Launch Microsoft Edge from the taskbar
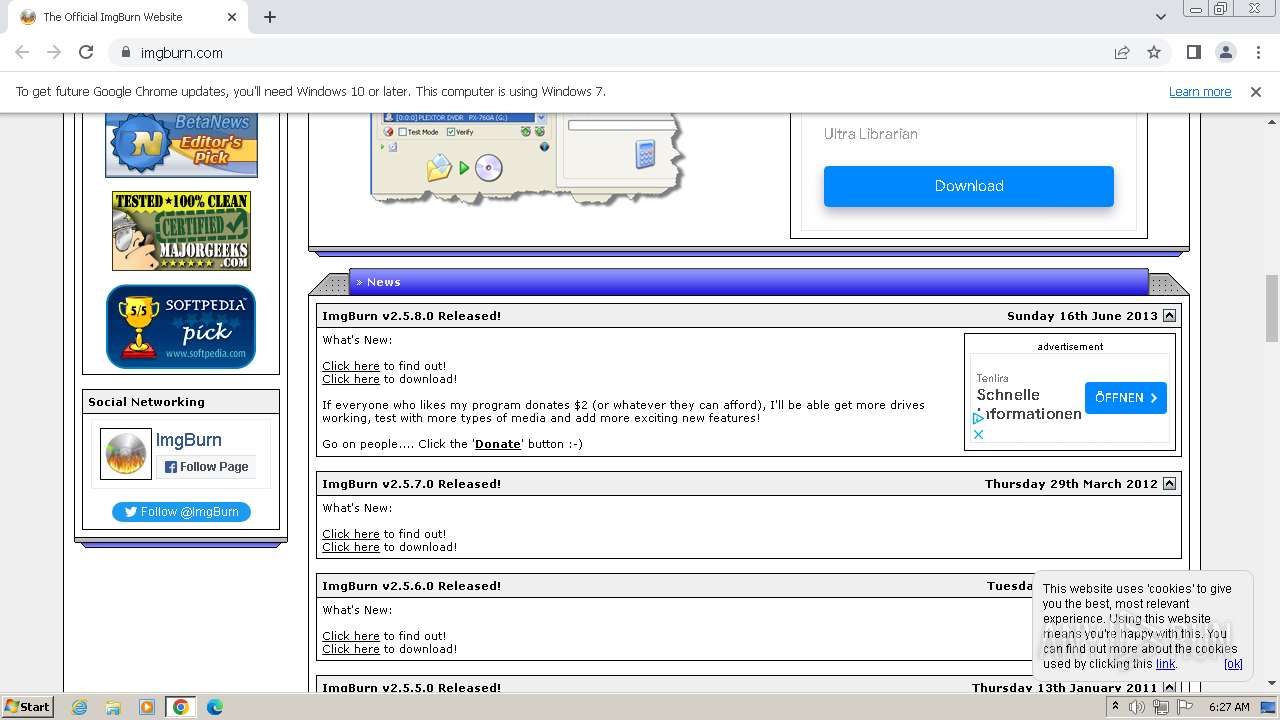Screen dimensions: 1280x720 pos(215,707)
